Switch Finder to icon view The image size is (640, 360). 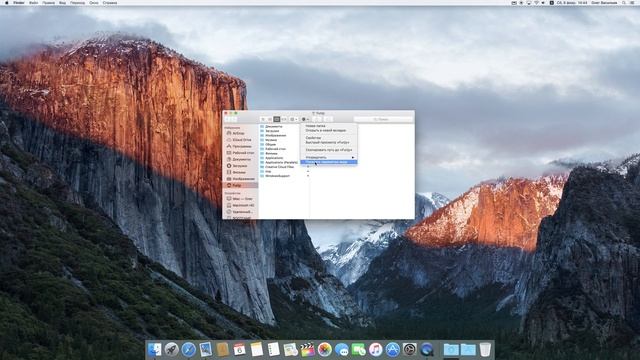[263, 119]
